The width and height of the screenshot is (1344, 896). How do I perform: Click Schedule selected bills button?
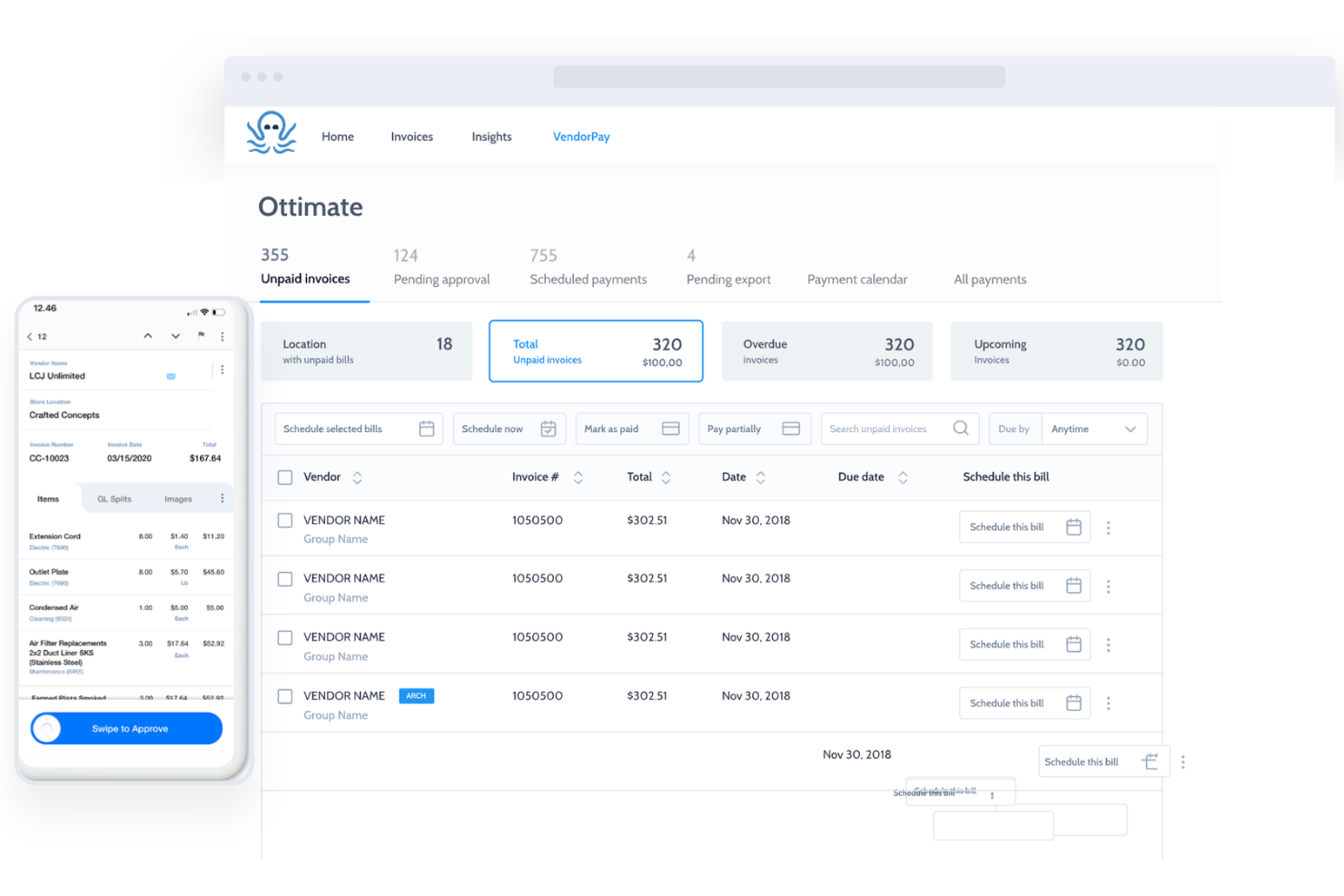click(x=359, y=428)
